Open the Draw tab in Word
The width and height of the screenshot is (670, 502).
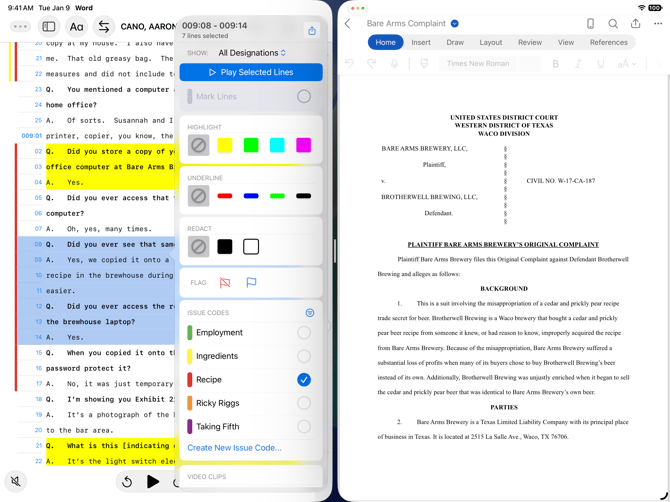pyautogui.click(x=455, y=42)
